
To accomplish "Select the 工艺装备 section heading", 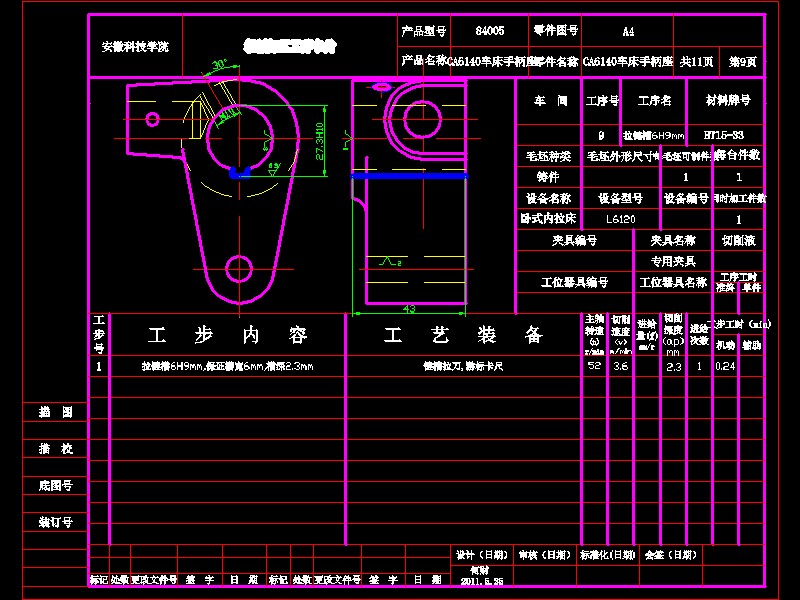I will (463, 335).
